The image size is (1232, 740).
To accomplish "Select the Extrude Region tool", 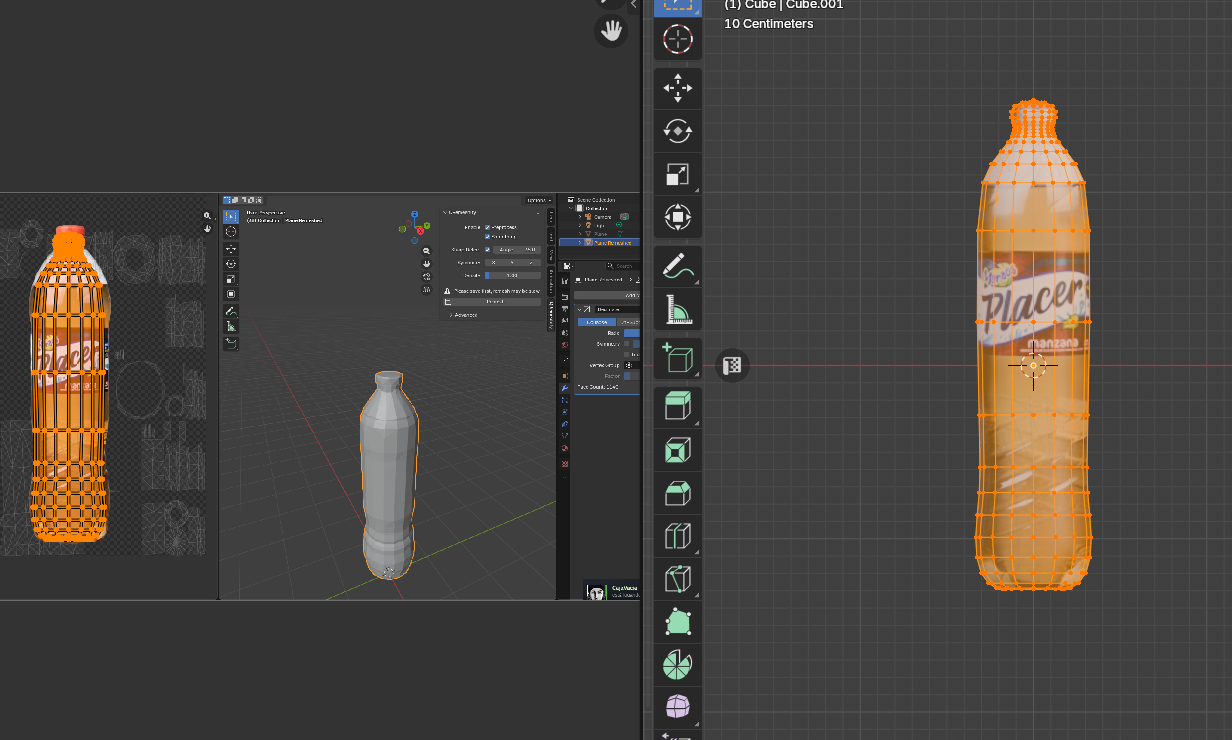I will (677, 406).
